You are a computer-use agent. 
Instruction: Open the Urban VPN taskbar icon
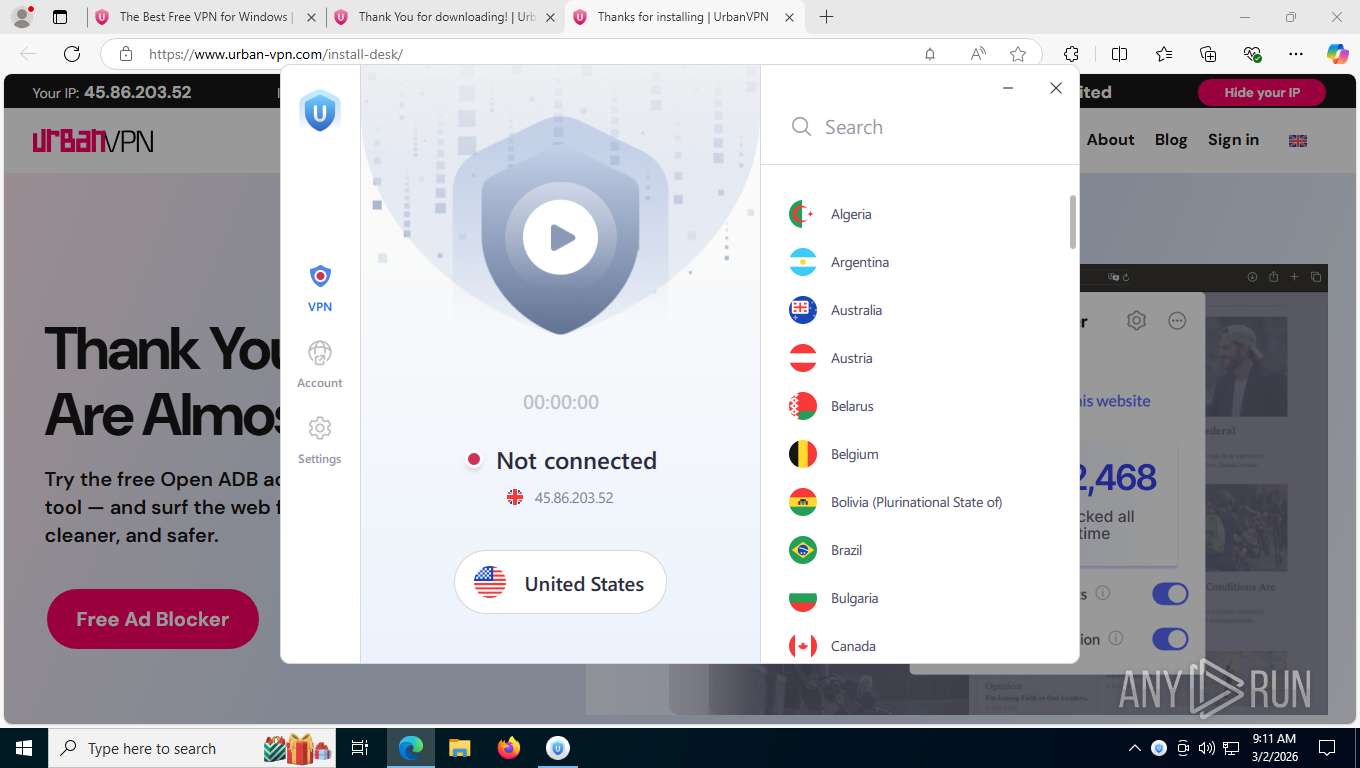(x=558, y=748)
